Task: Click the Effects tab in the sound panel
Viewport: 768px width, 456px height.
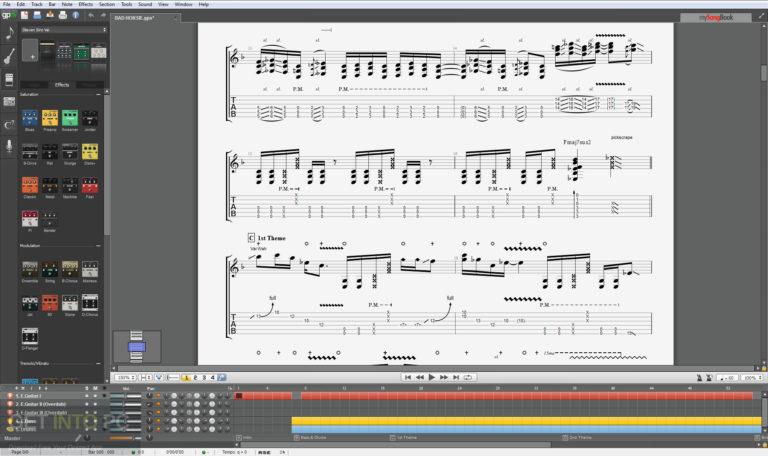Action: [x=62, y=85]
